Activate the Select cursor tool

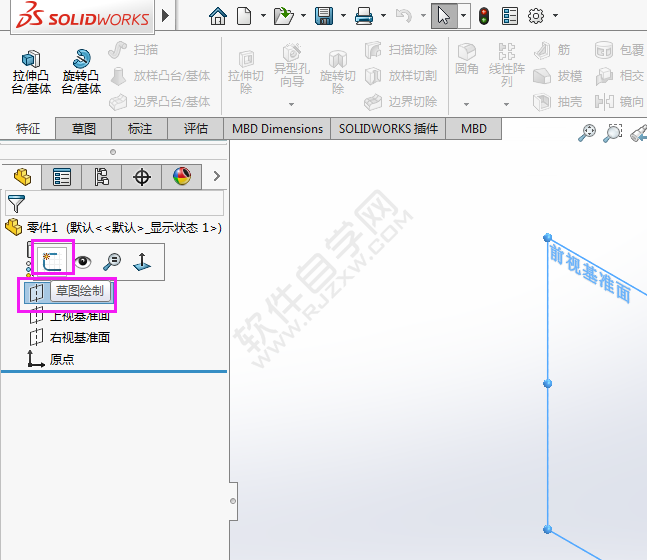[444, 16]
